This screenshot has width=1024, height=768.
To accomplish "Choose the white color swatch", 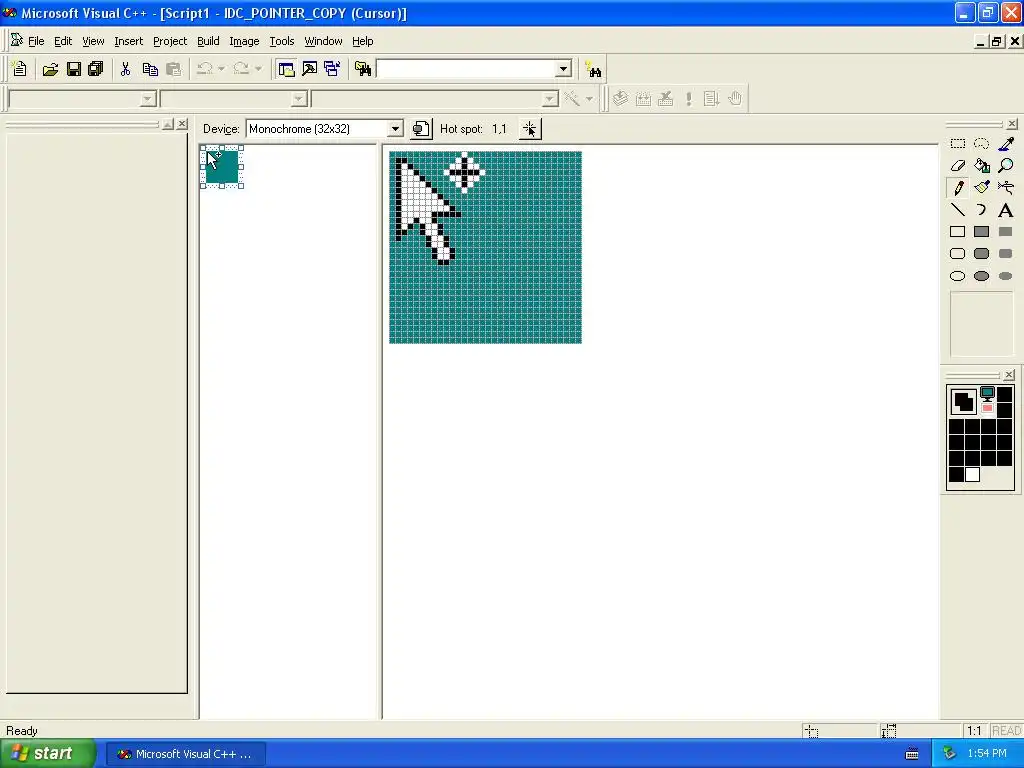I will (972, 475).
